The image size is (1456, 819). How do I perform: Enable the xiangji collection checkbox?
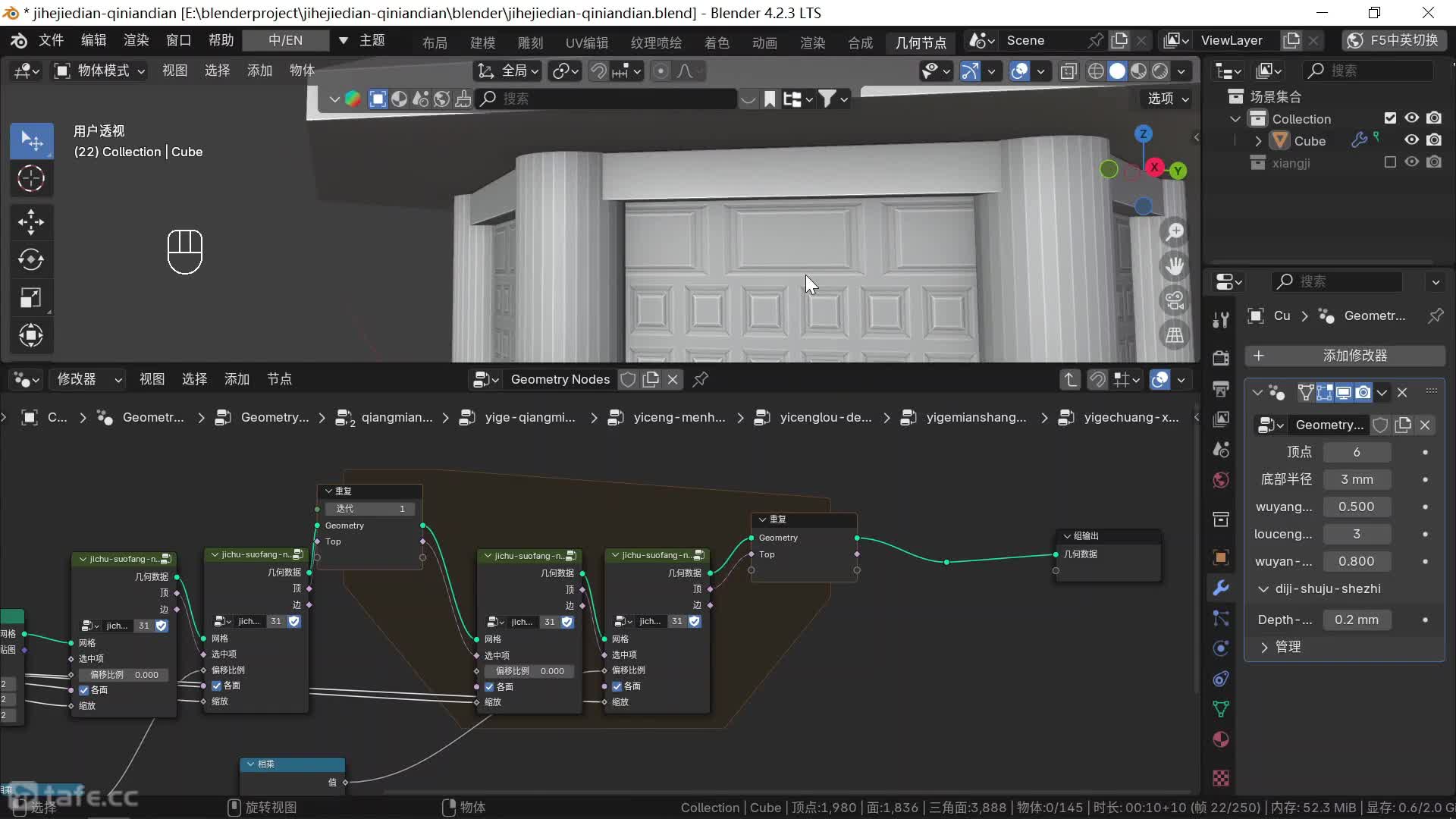(1390, 162)
